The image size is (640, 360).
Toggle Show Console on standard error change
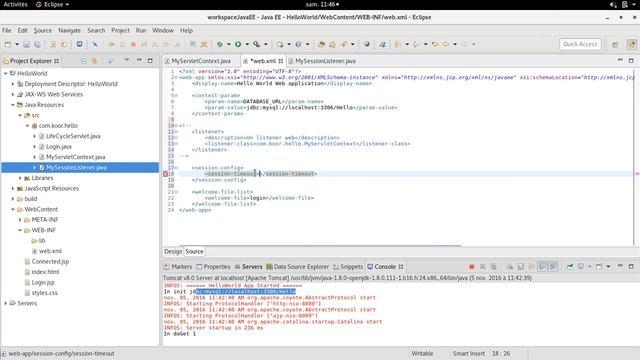pyautogui.click(x=553, y=267)
